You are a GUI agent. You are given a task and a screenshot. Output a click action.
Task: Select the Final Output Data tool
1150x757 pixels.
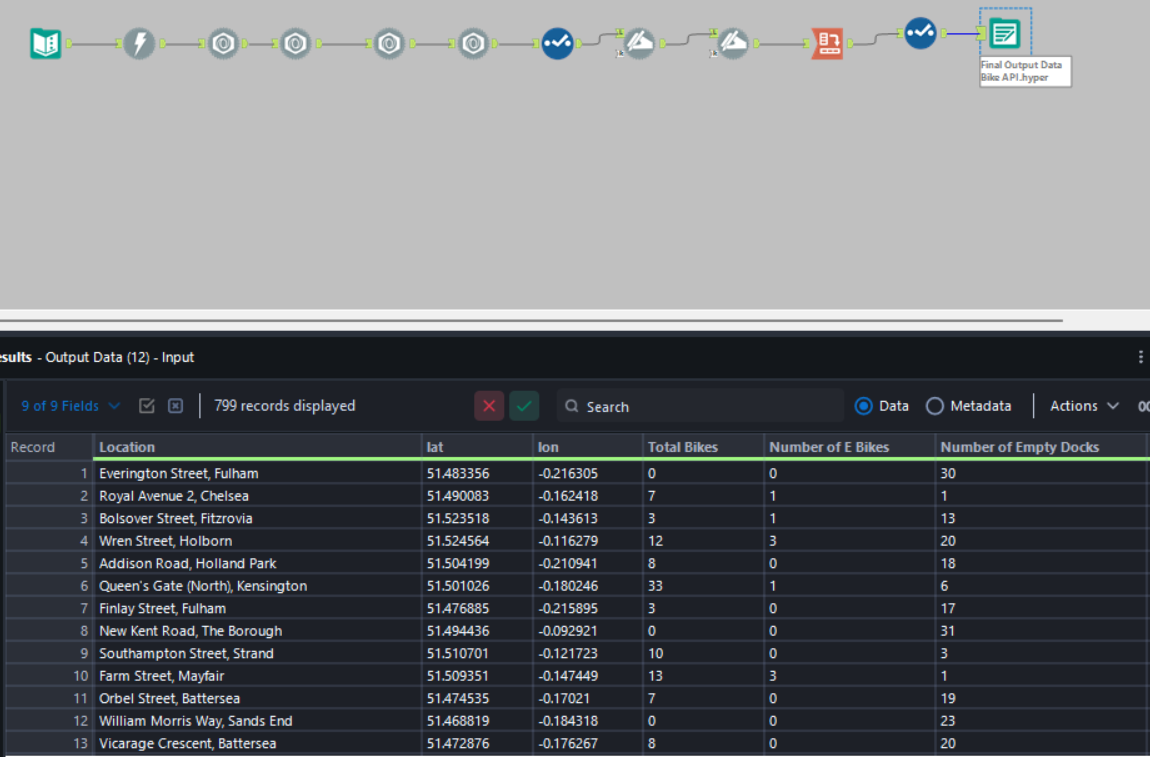click(x=1005, y=35)
